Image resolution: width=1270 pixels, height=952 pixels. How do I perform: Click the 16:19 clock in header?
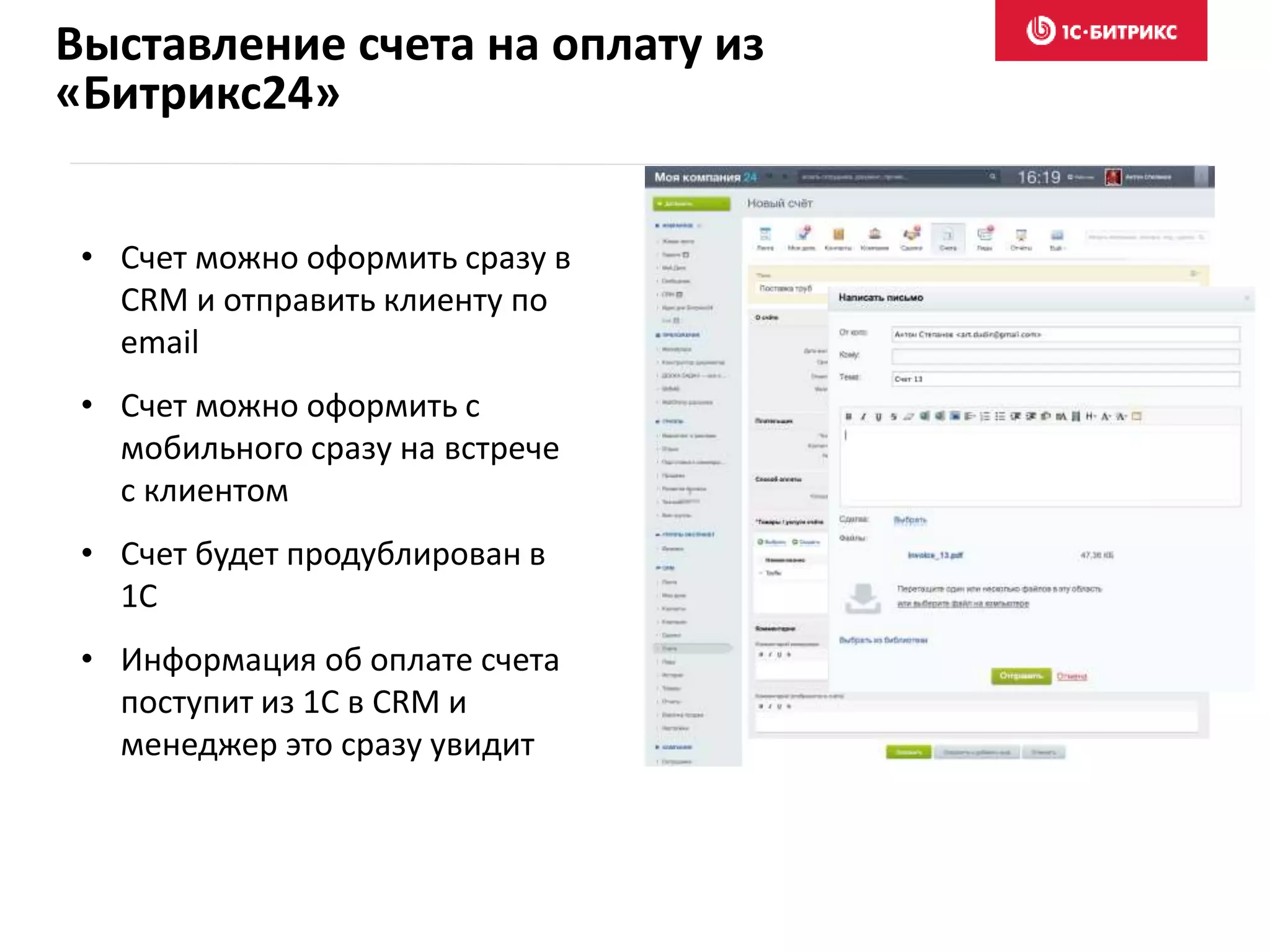point(1039,177)
